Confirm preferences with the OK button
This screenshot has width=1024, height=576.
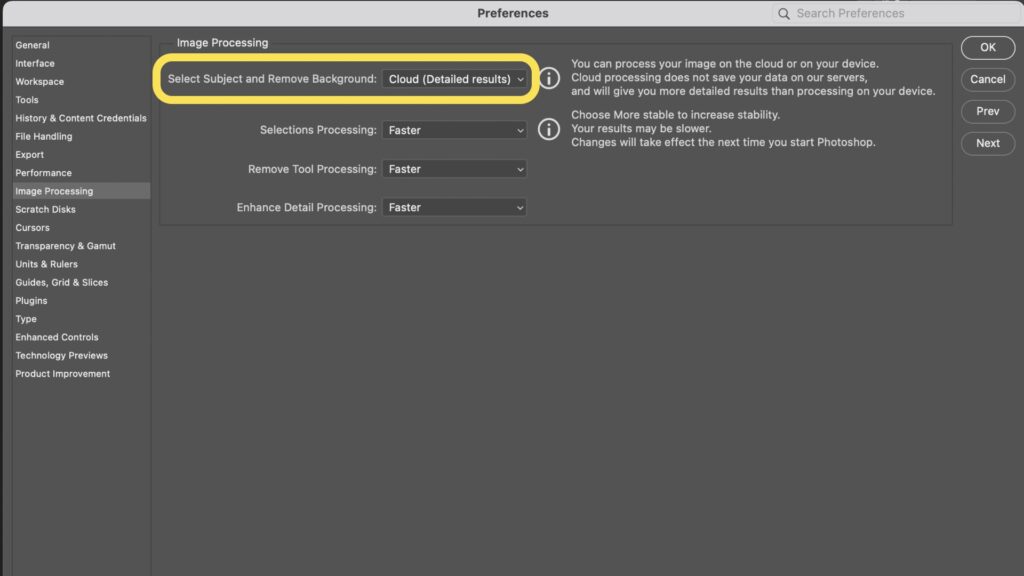coord(987,48)
